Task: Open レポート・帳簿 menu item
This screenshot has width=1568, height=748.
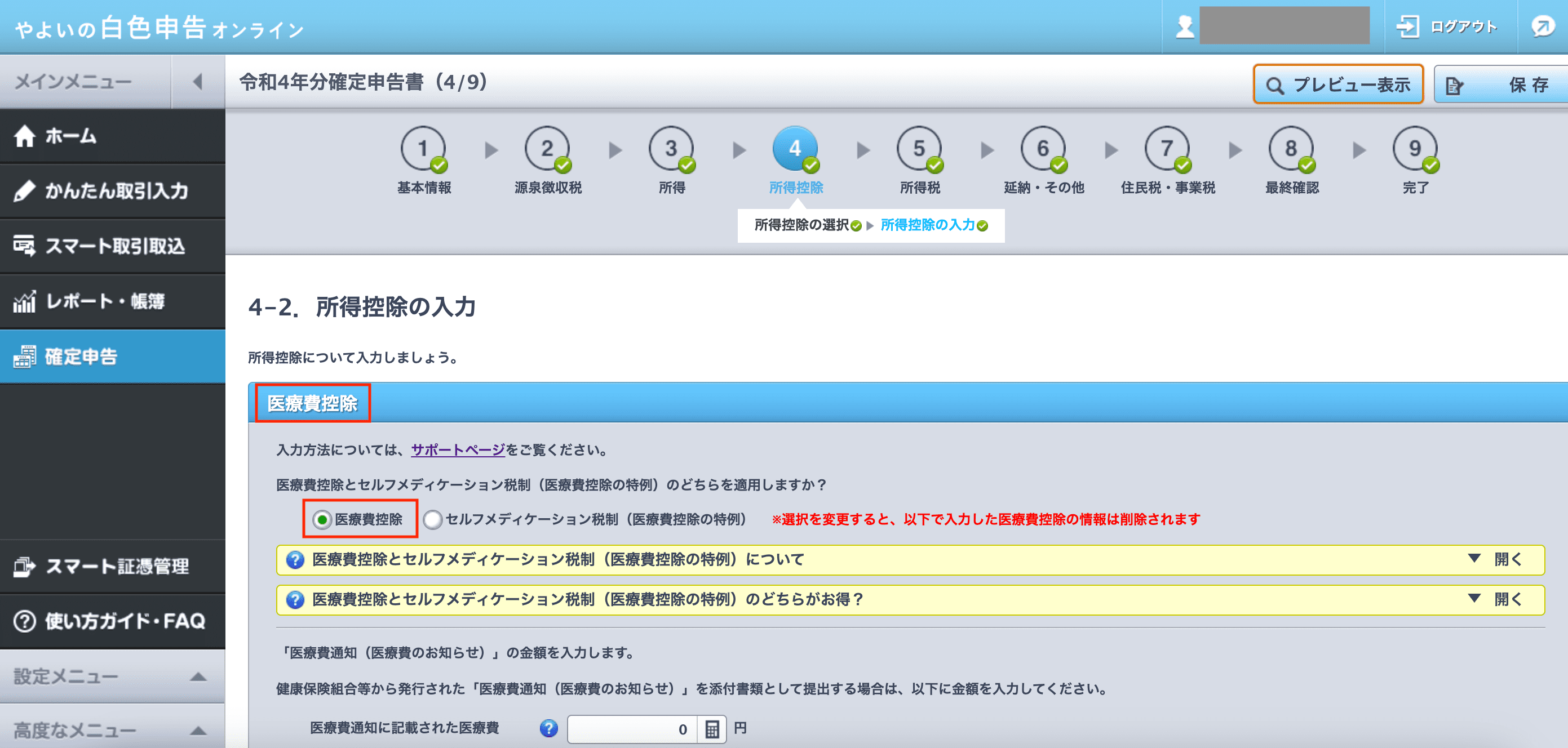Action: 112,301
